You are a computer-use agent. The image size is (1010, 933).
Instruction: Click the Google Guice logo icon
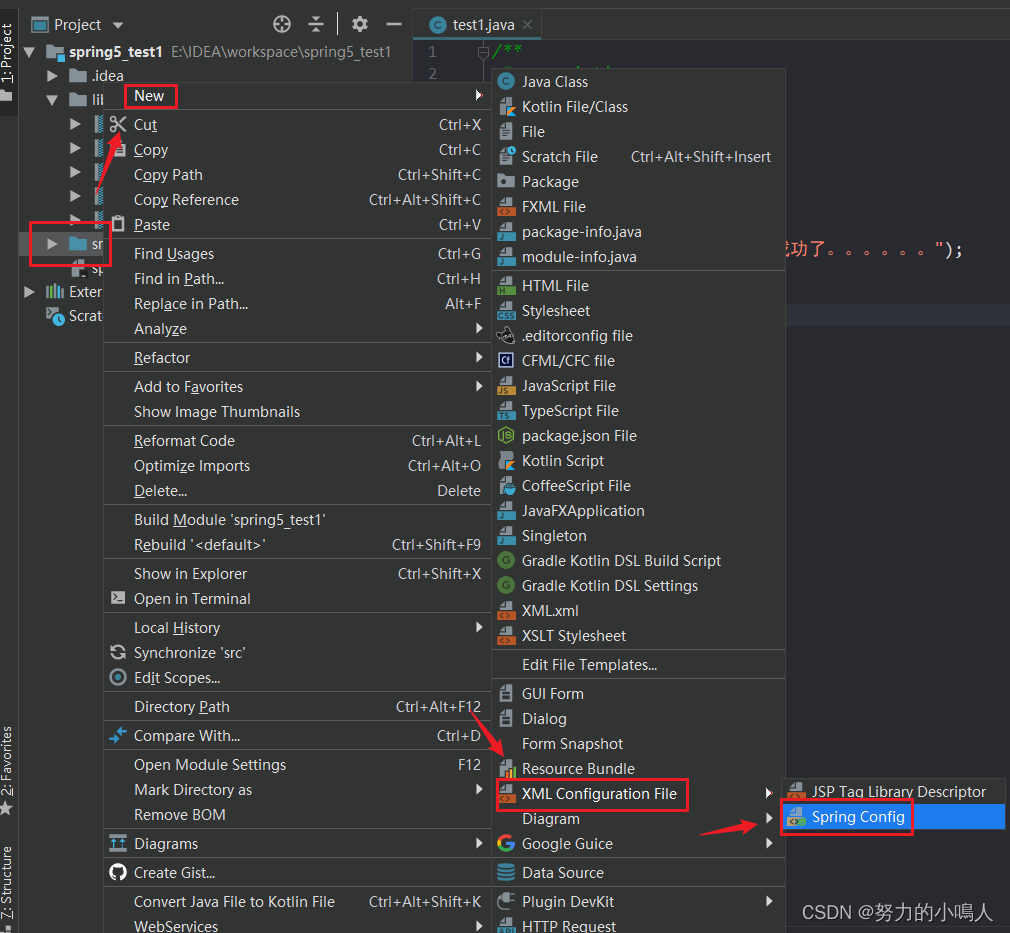point(507,843)
